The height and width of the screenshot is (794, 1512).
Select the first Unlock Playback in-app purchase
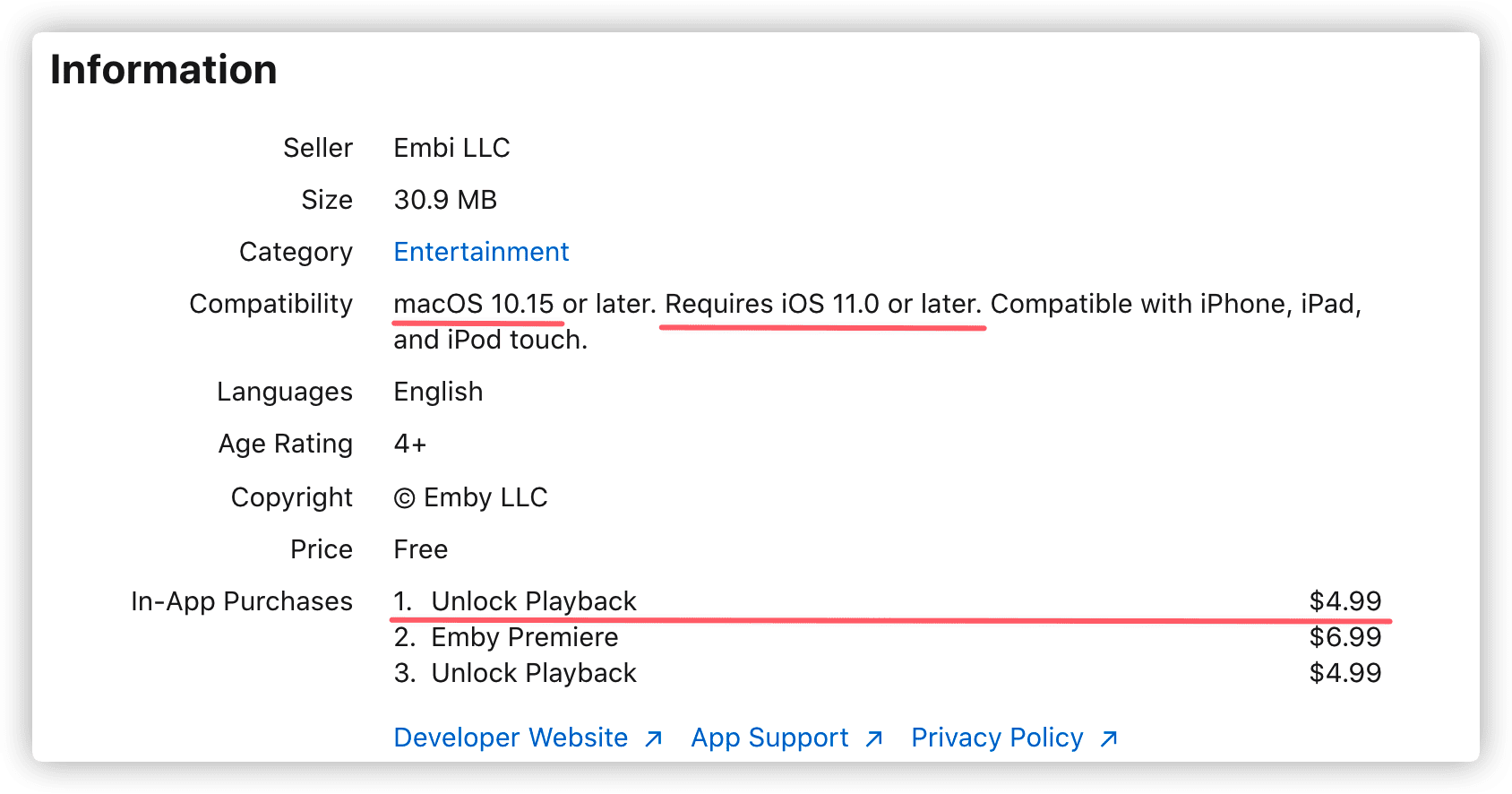pos(533,601)
